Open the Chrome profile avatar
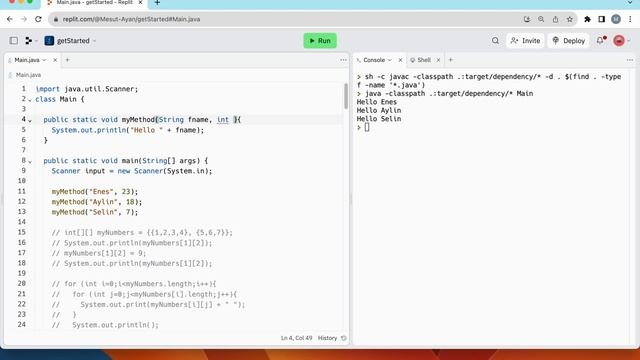The image size is (640, 360). pyautogui.click(x=616, y=19)
